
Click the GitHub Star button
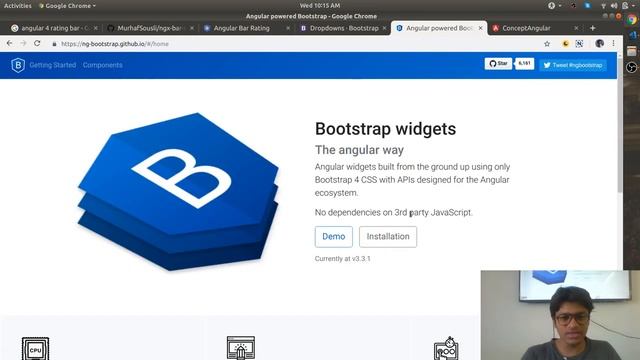(498, 64)
